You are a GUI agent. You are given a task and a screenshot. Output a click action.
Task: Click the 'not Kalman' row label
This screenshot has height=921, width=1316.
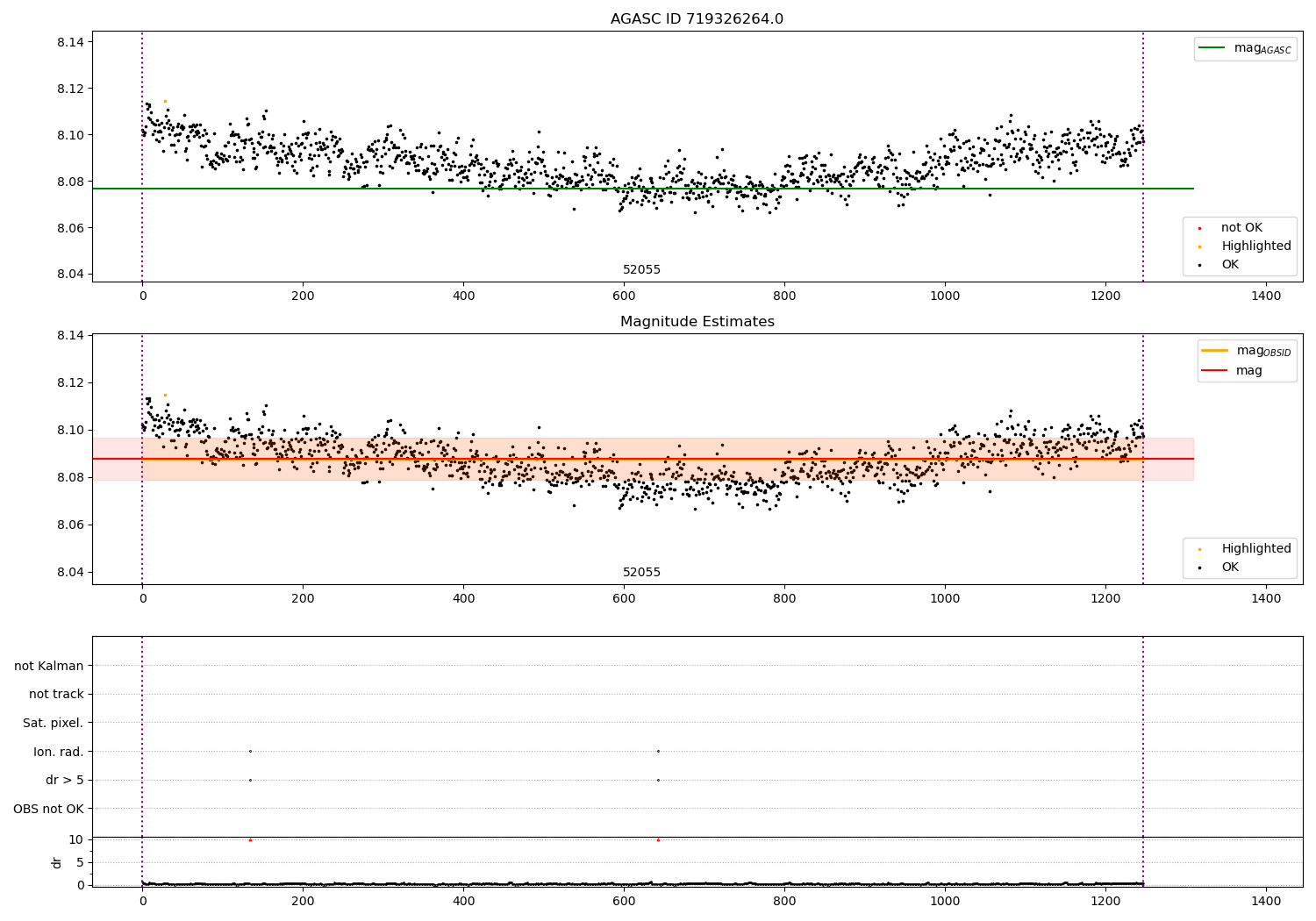49,666
